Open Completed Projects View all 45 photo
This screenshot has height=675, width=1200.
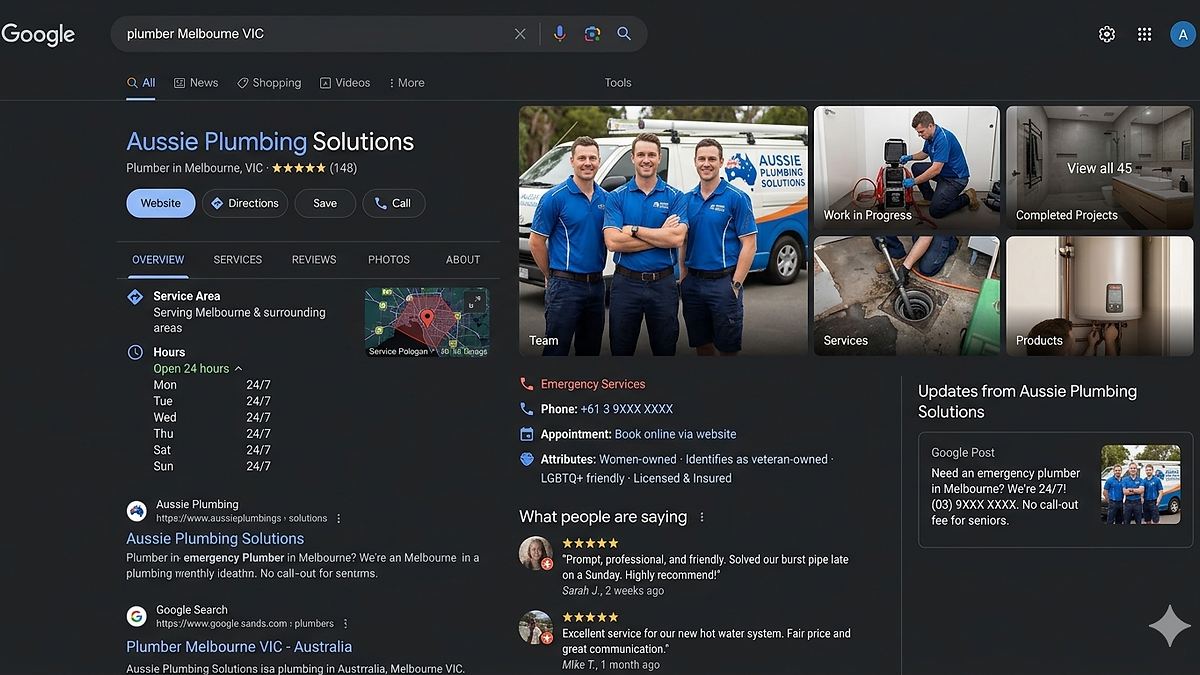coord(1100,168)
